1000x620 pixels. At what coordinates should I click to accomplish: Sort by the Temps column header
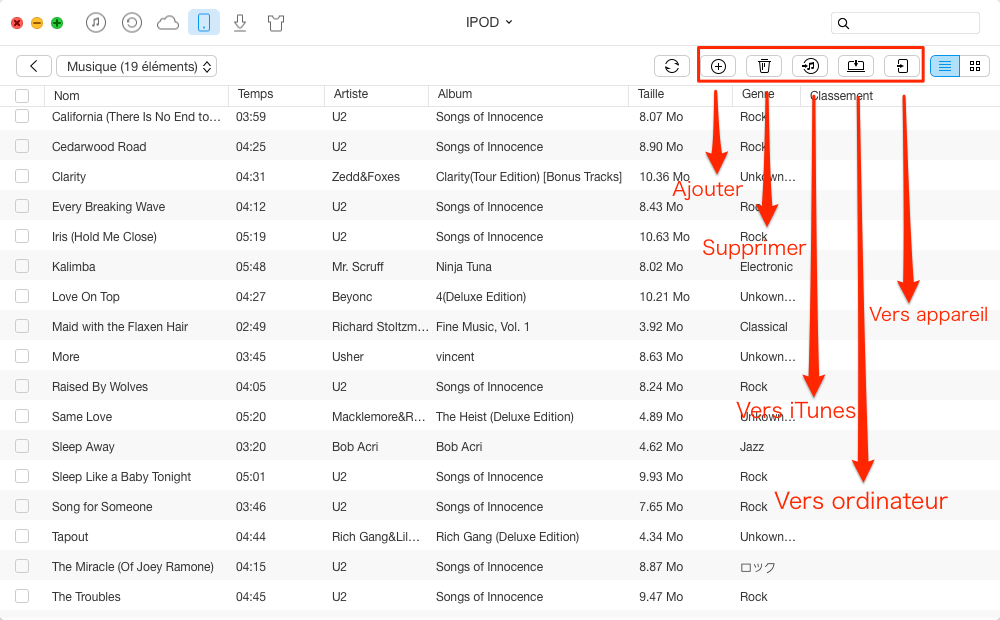pyautogui.click(x=255, y=94)
